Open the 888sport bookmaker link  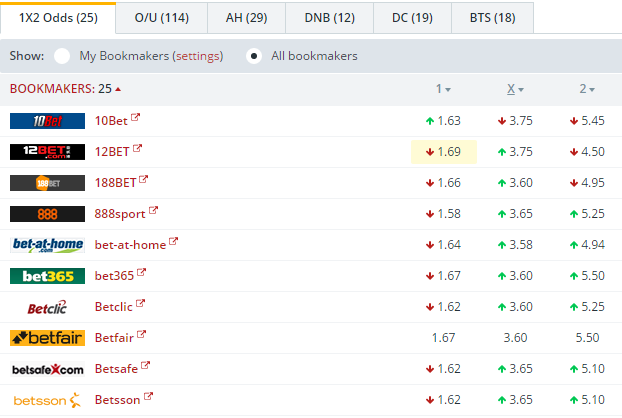[x=120, y=214]
